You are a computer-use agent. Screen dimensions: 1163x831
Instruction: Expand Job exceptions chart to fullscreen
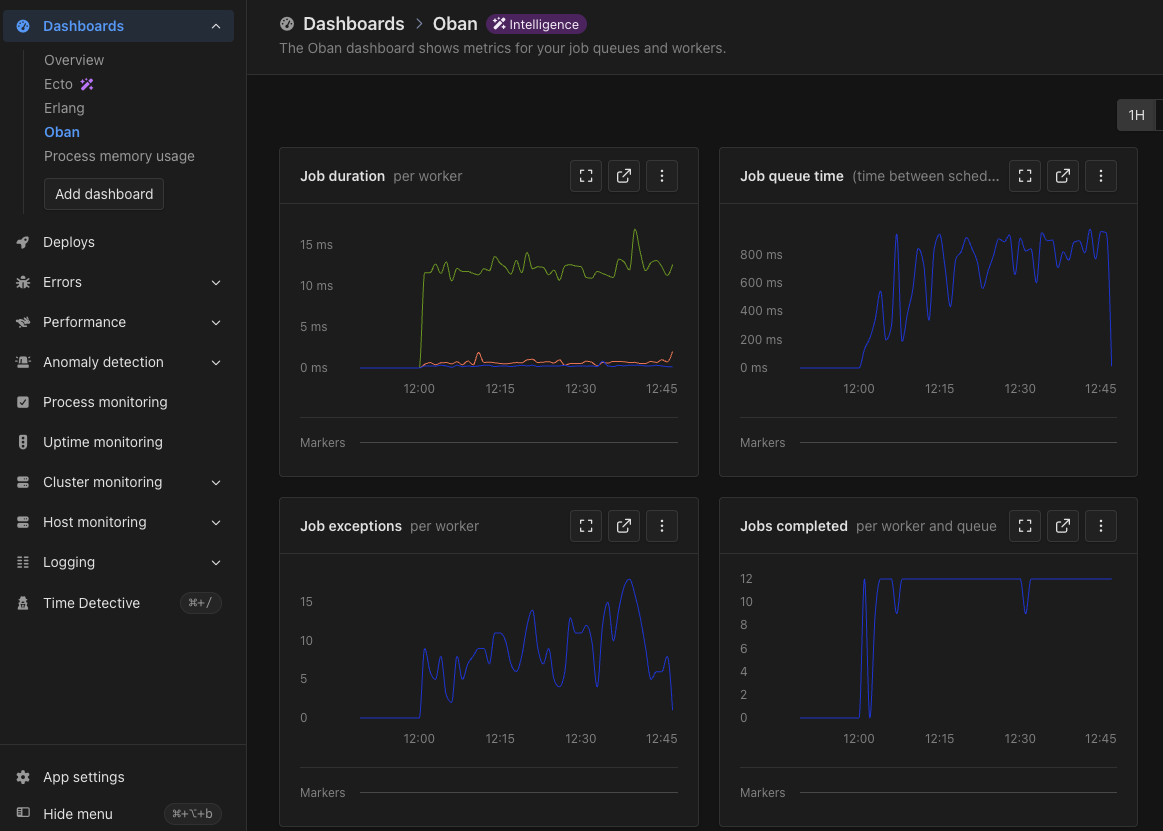click(x=586, y=526)
